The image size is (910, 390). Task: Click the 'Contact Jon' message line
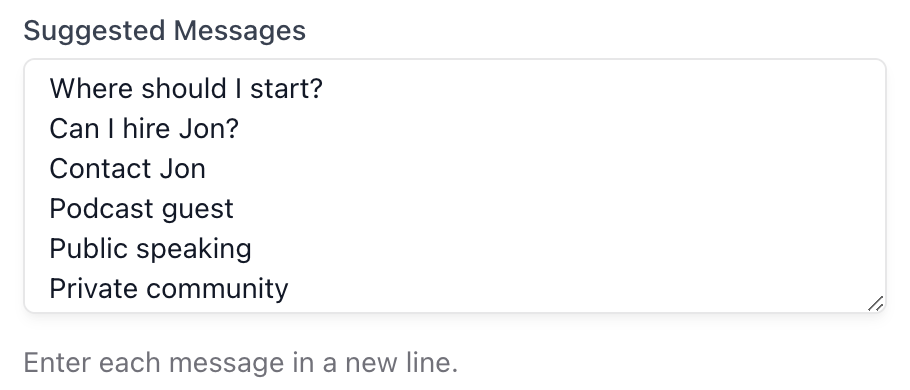127,169
